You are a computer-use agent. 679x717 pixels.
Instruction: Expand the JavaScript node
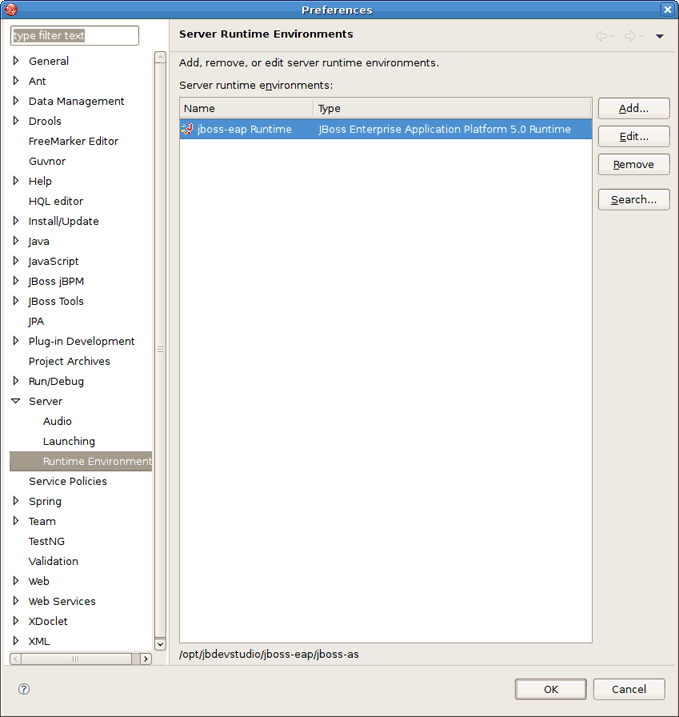coord(16,261)
